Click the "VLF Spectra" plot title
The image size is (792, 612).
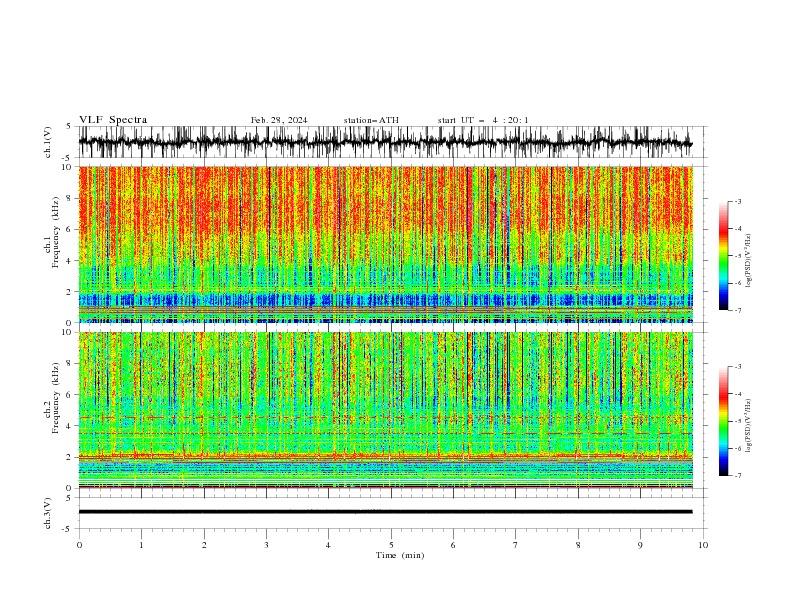pyautogui.click(x=113, y=120)
